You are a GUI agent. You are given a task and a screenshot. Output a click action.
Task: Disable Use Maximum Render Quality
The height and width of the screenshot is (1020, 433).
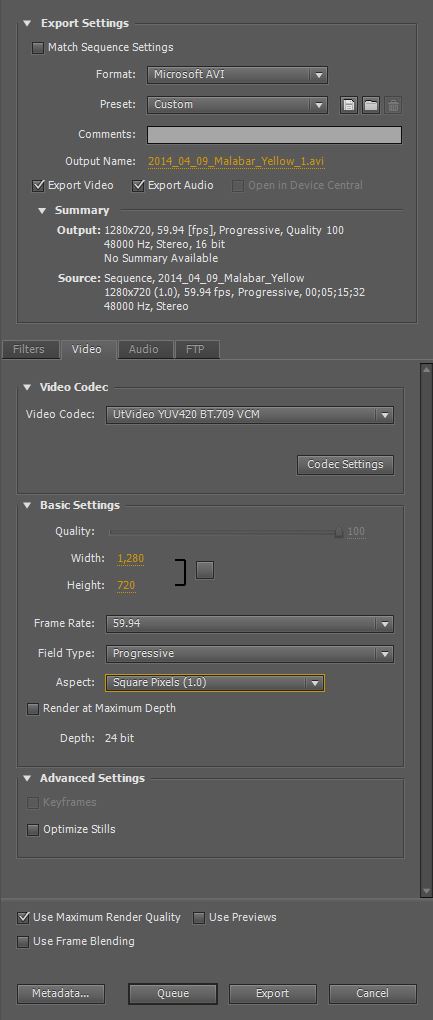[23, 917]
